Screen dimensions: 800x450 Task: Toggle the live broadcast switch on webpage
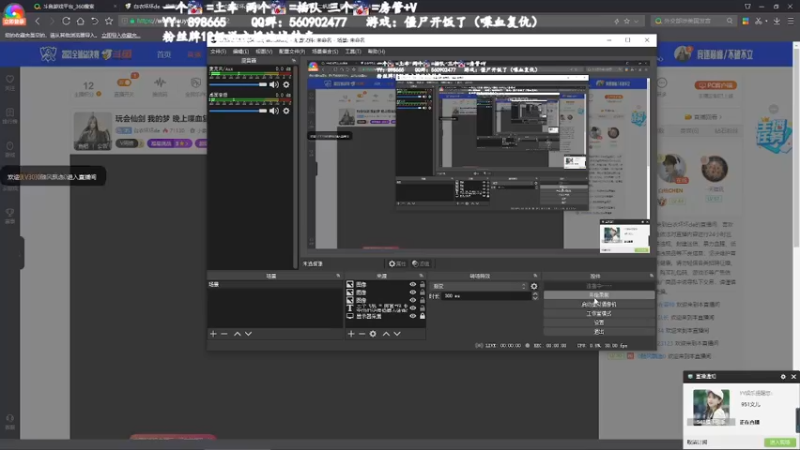pos(124,82)
